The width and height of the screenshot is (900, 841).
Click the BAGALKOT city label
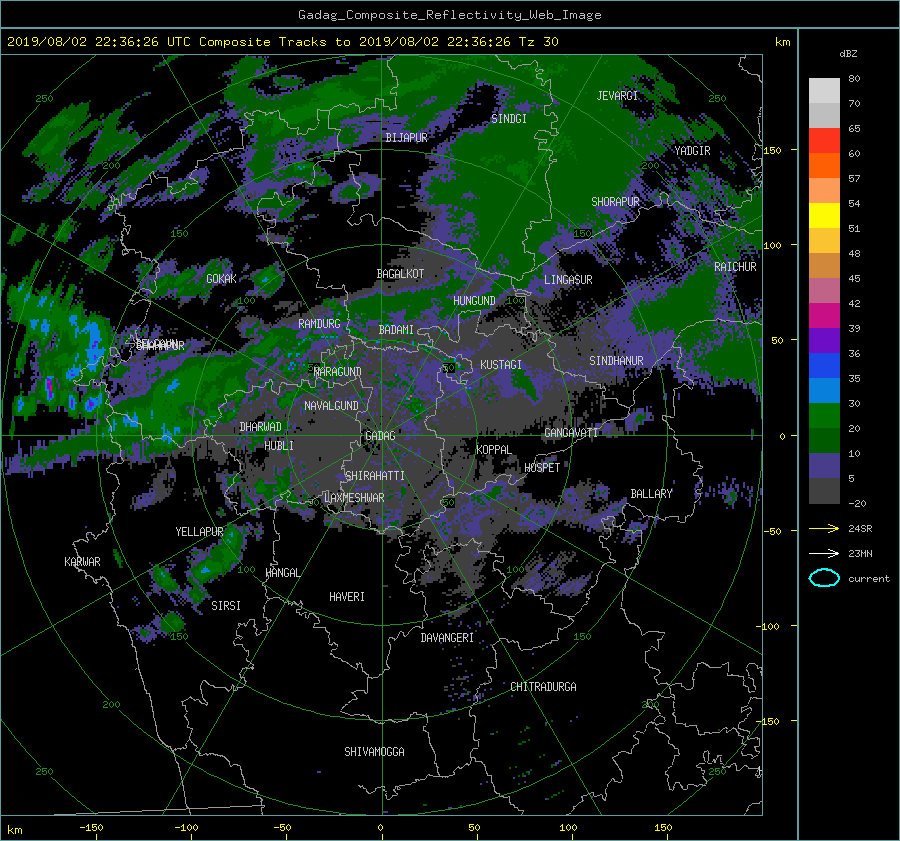click(x=400, y=274)
